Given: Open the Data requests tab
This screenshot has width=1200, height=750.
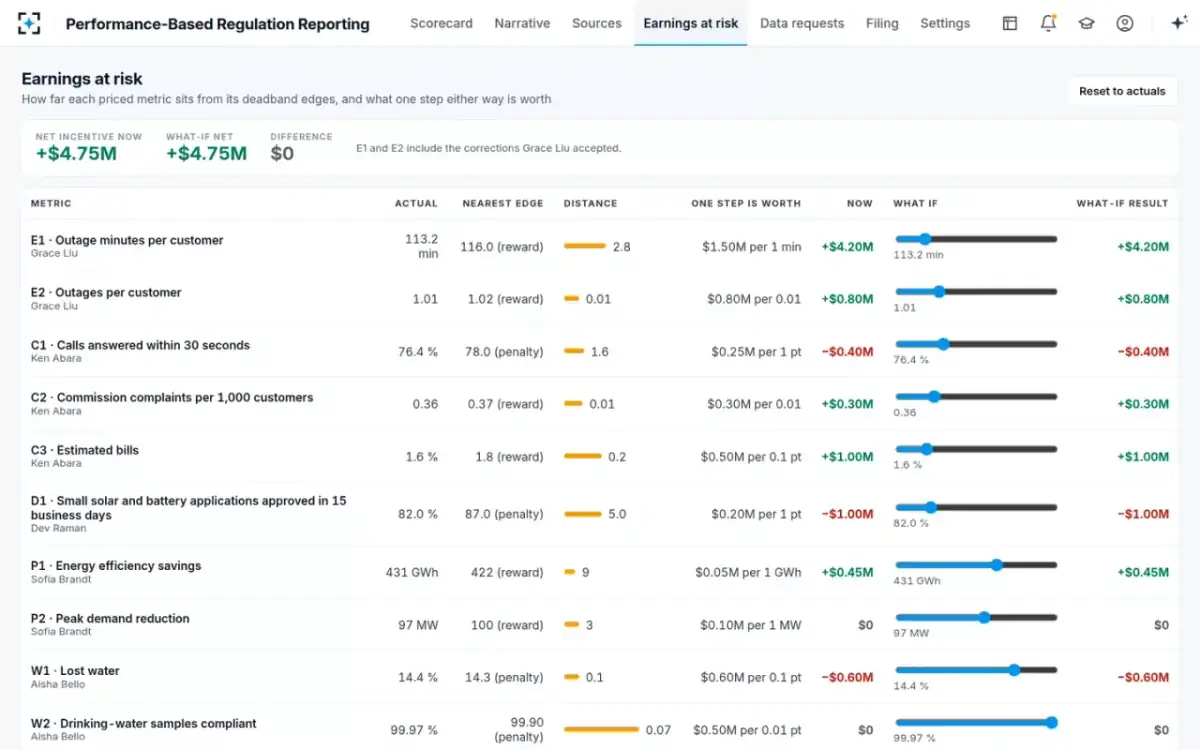Looking at the screenshot, I should pos(802,23).
